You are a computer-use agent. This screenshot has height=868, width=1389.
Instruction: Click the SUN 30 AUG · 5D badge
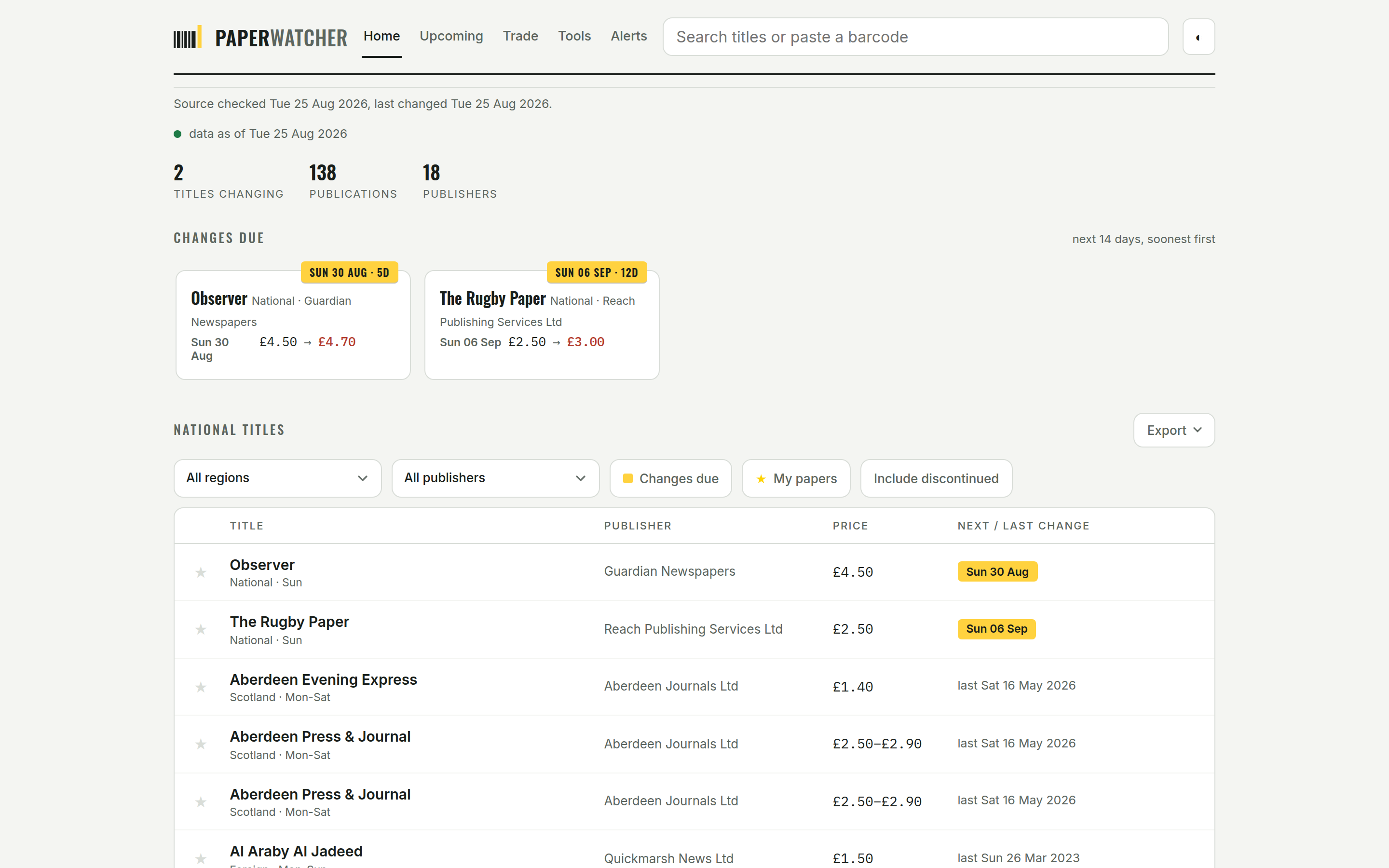point(350,272)
